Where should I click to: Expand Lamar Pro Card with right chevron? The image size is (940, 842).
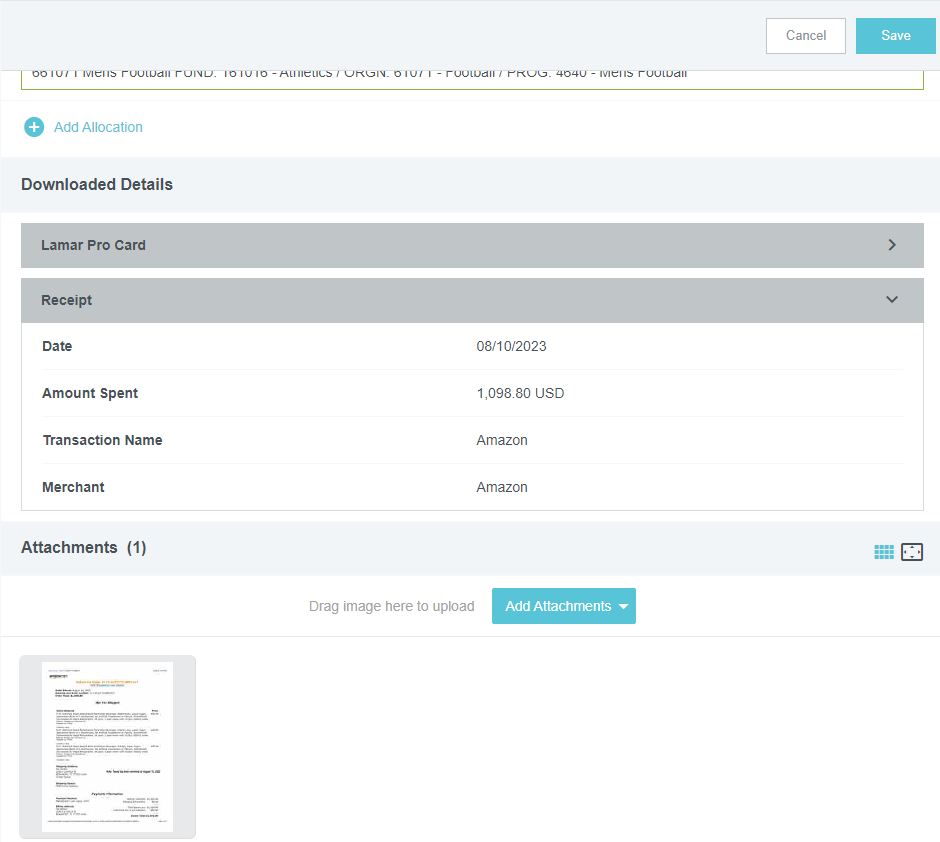pos(892,245)
